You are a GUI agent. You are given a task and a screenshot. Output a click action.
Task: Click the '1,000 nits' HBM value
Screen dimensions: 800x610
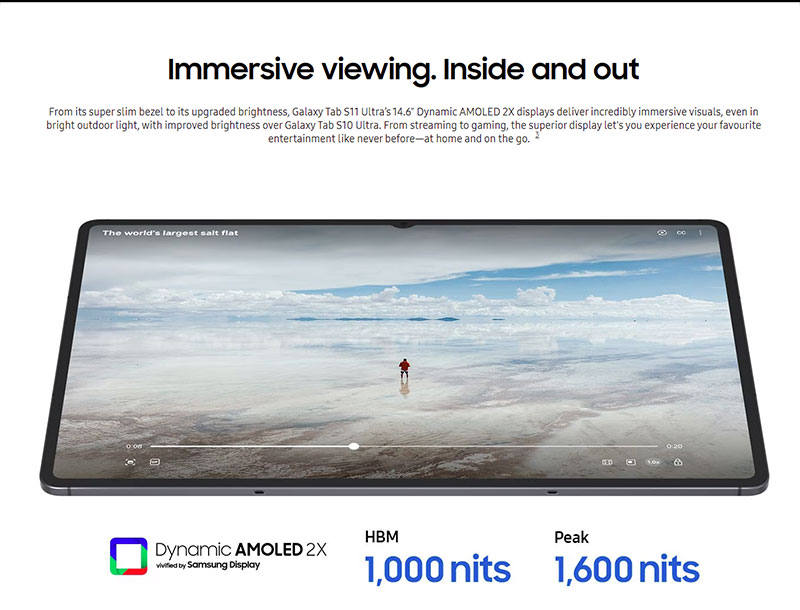click(x=437, y=570)
